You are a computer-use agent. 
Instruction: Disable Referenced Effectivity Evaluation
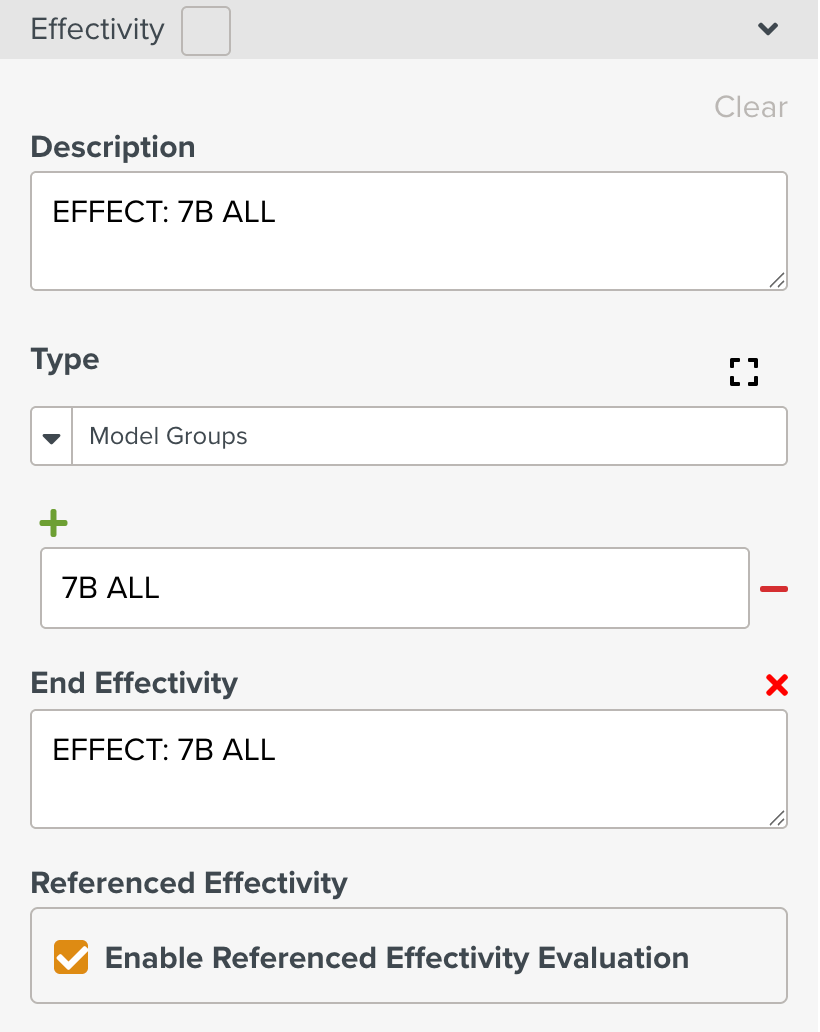70,957
